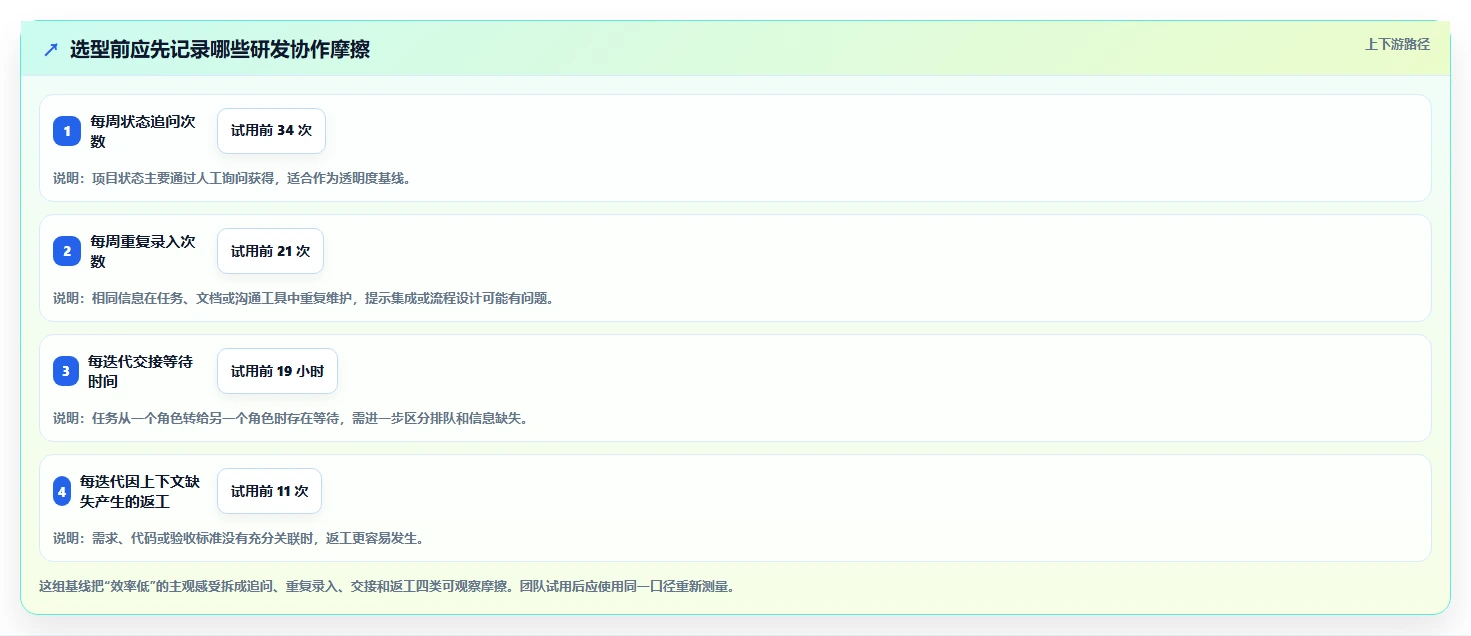Click the number 4 badge
The height and width of the screenshot is (636, 1471).
(62, 491)
